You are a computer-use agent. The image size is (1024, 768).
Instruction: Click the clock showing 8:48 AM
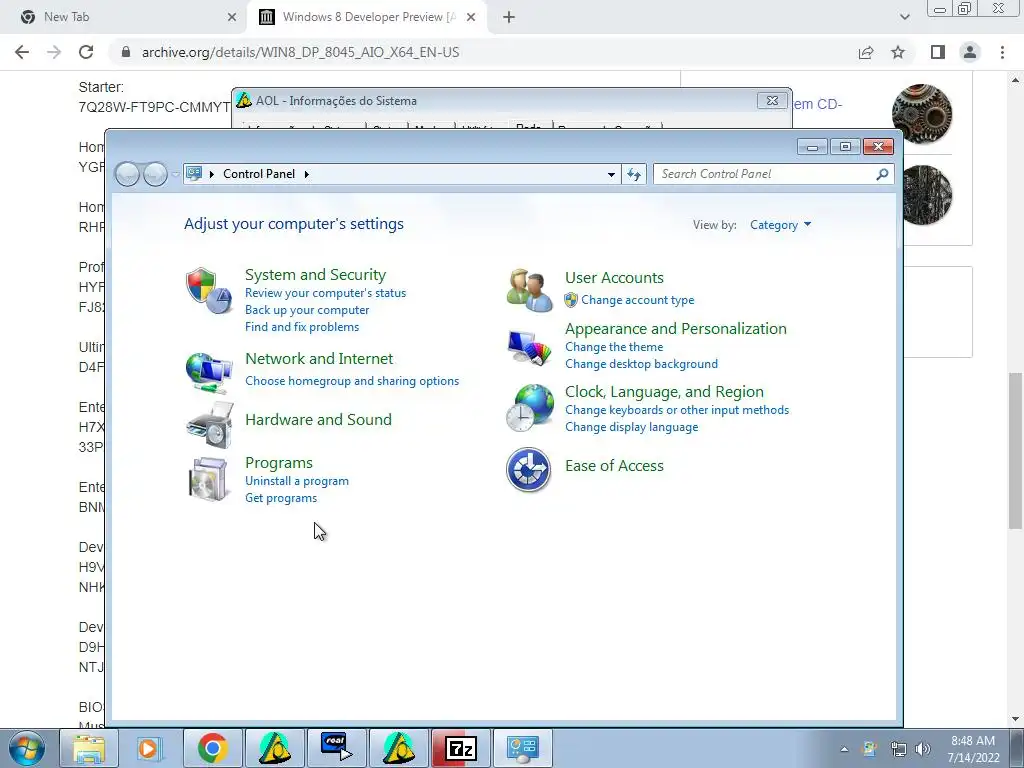point(973,741)
